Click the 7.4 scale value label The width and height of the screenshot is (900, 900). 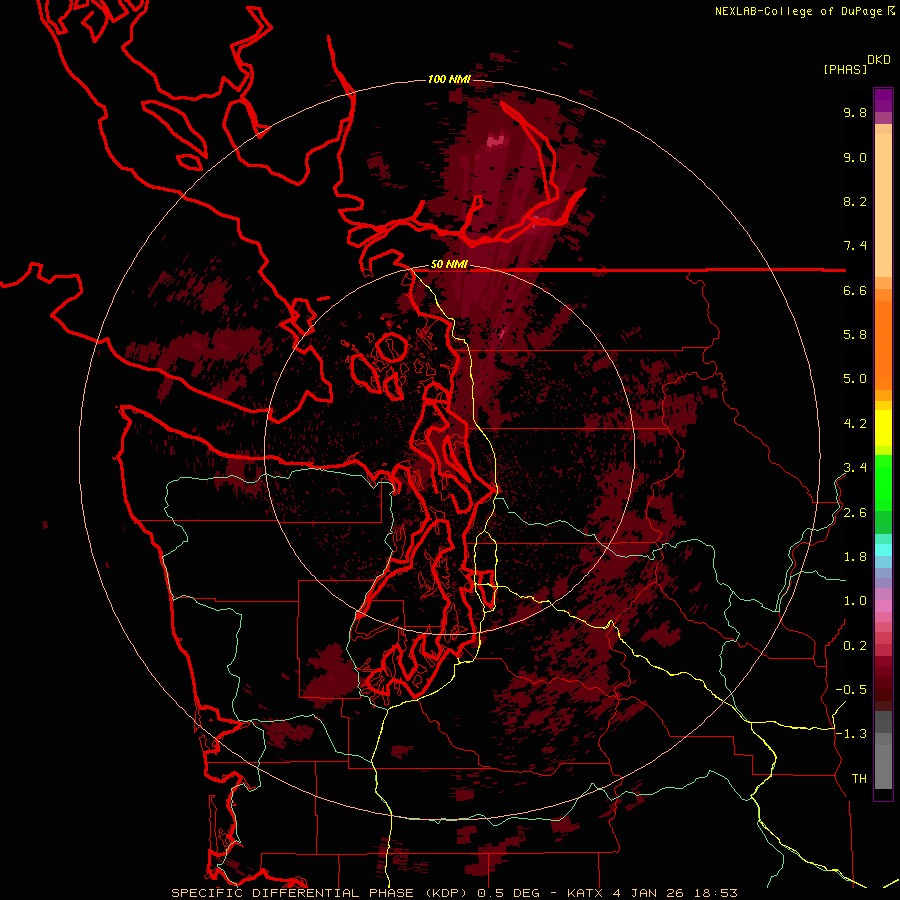[x=855, y=246]
